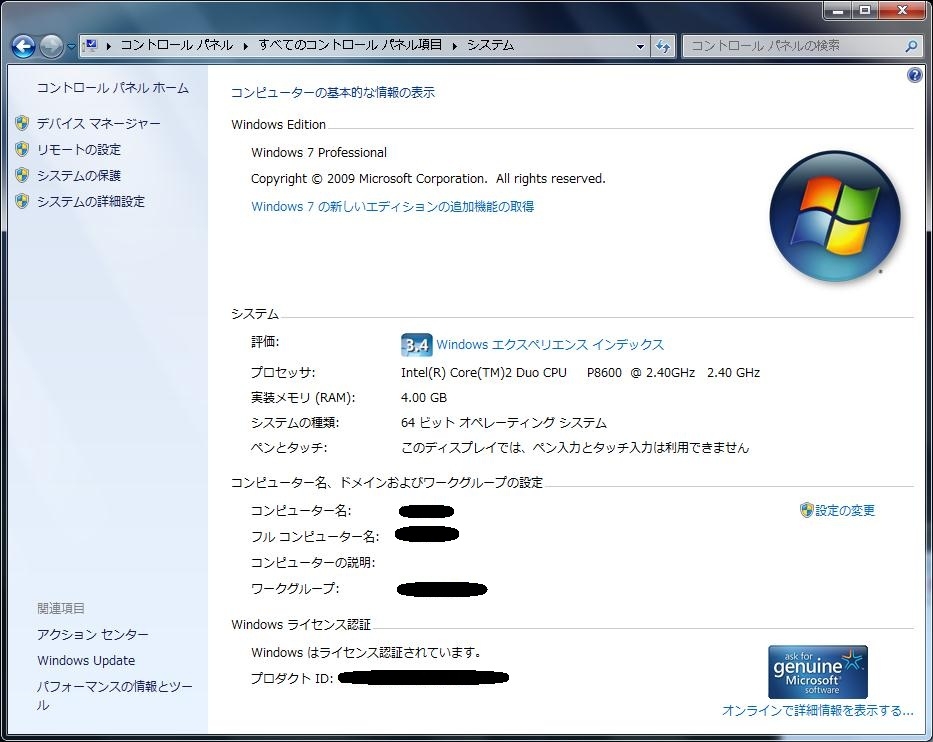Click the shield icon beside システムの詳細設定
The height and width of the screenshot is (742, 933).
(x=22, y=201)
